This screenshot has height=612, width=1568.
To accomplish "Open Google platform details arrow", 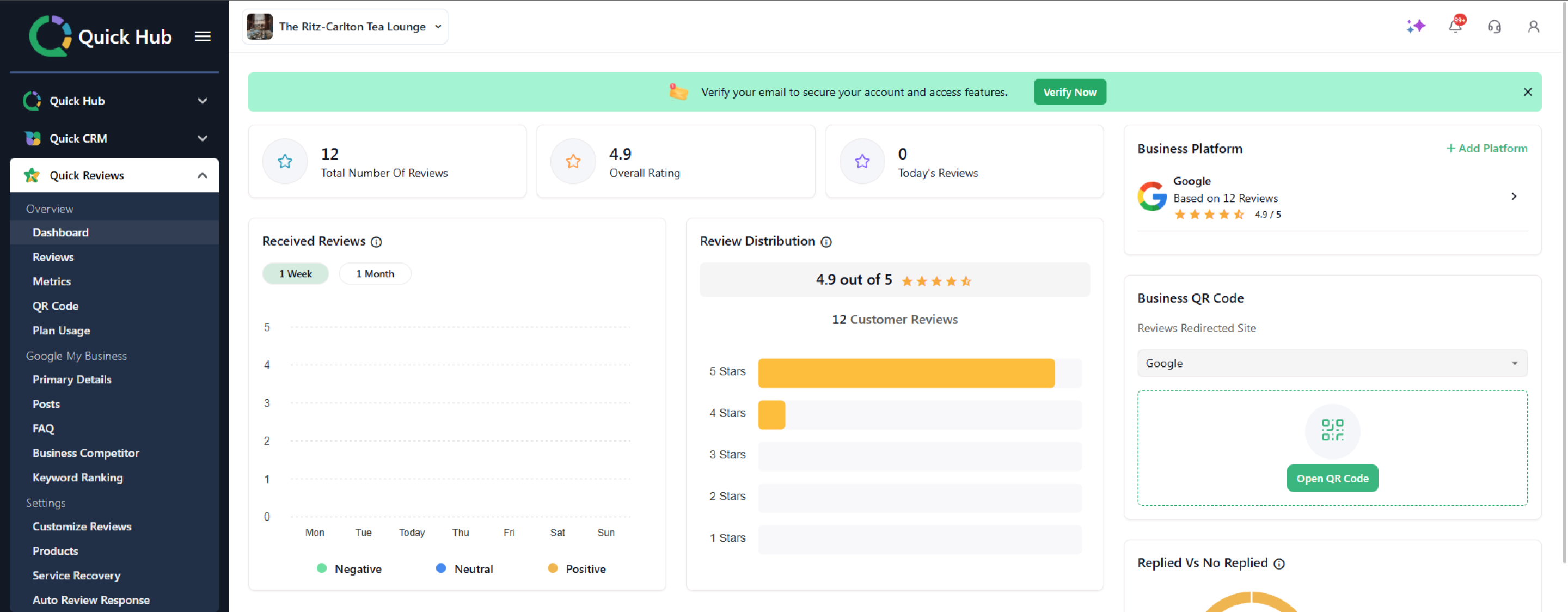I will click(x=1513, y=196).
